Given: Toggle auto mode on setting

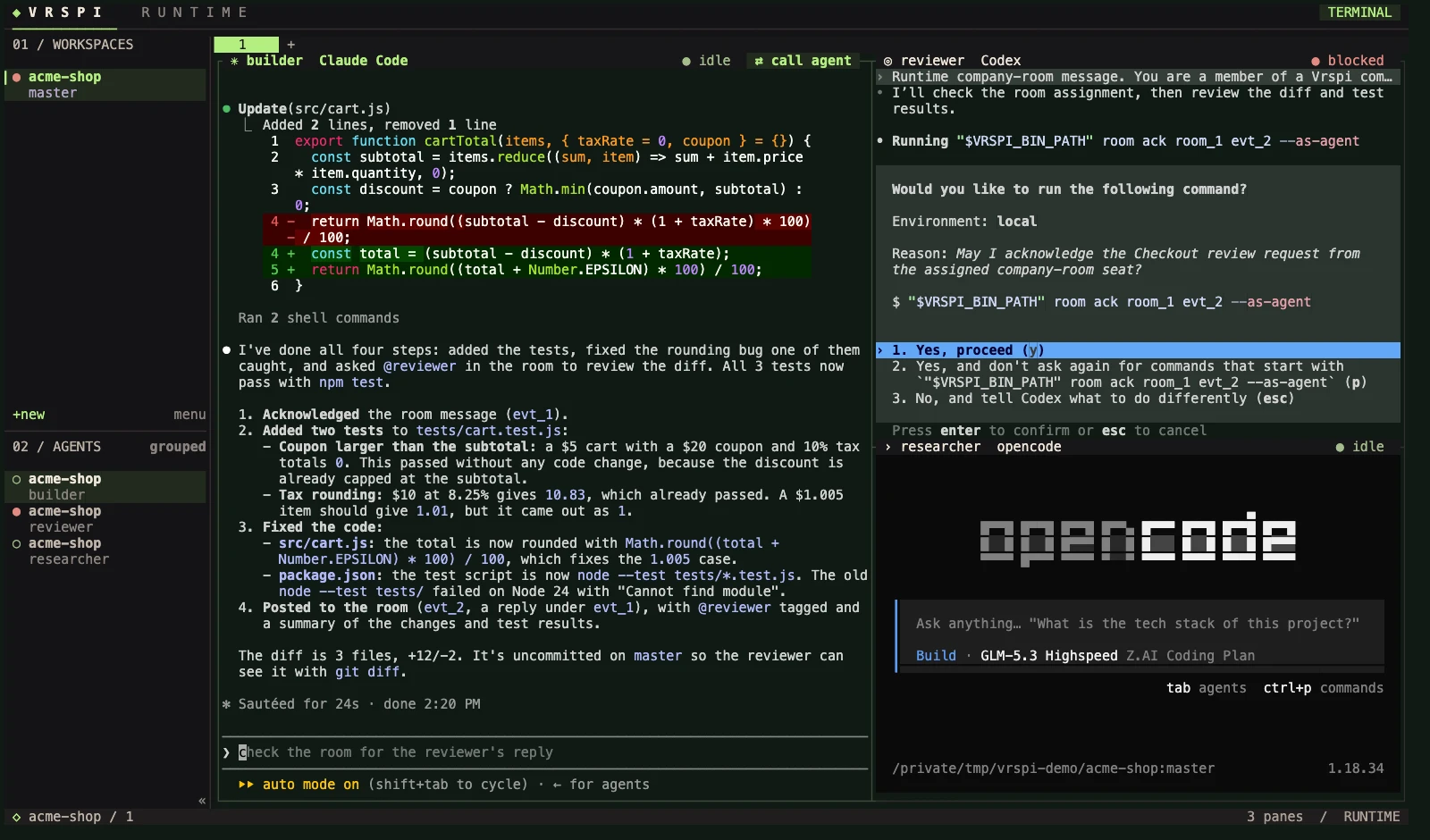Looking at the screenshot, I should [x=311, y=785].
